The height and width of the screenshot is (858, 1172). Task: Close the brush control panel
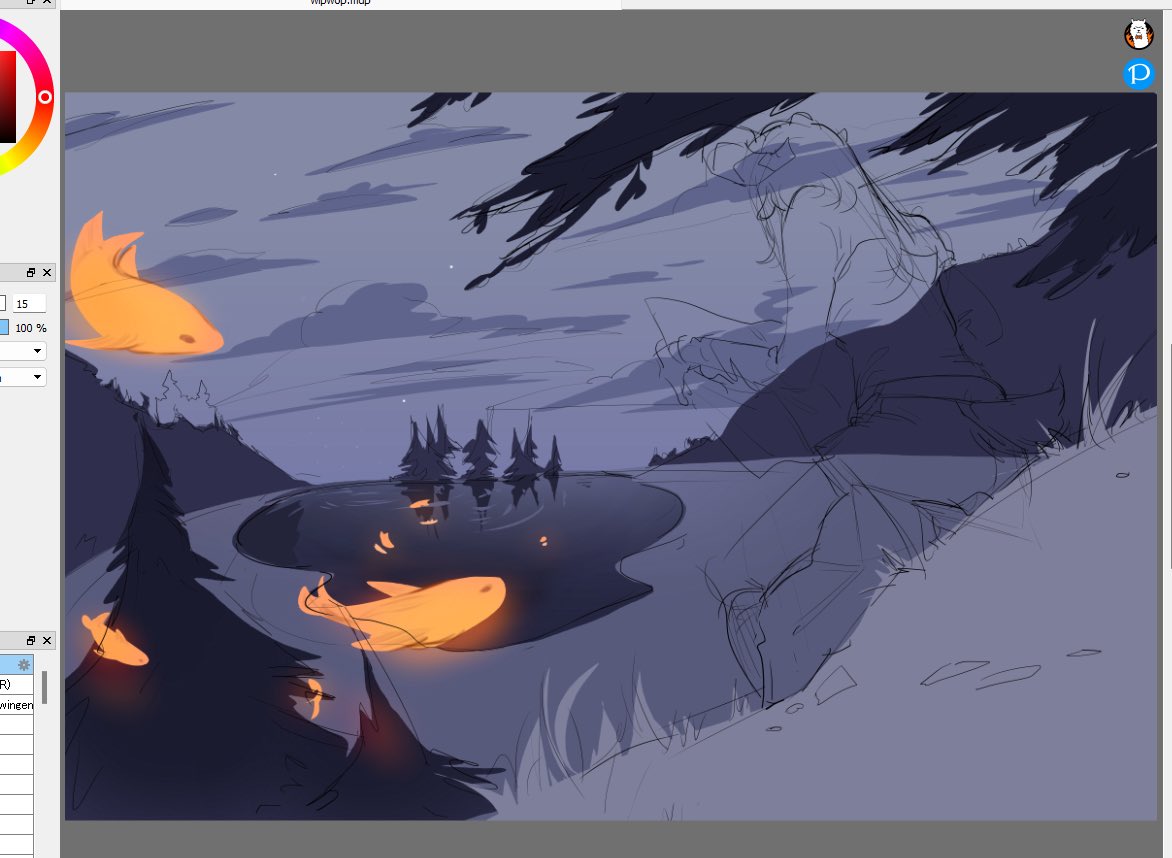(47, 273)
